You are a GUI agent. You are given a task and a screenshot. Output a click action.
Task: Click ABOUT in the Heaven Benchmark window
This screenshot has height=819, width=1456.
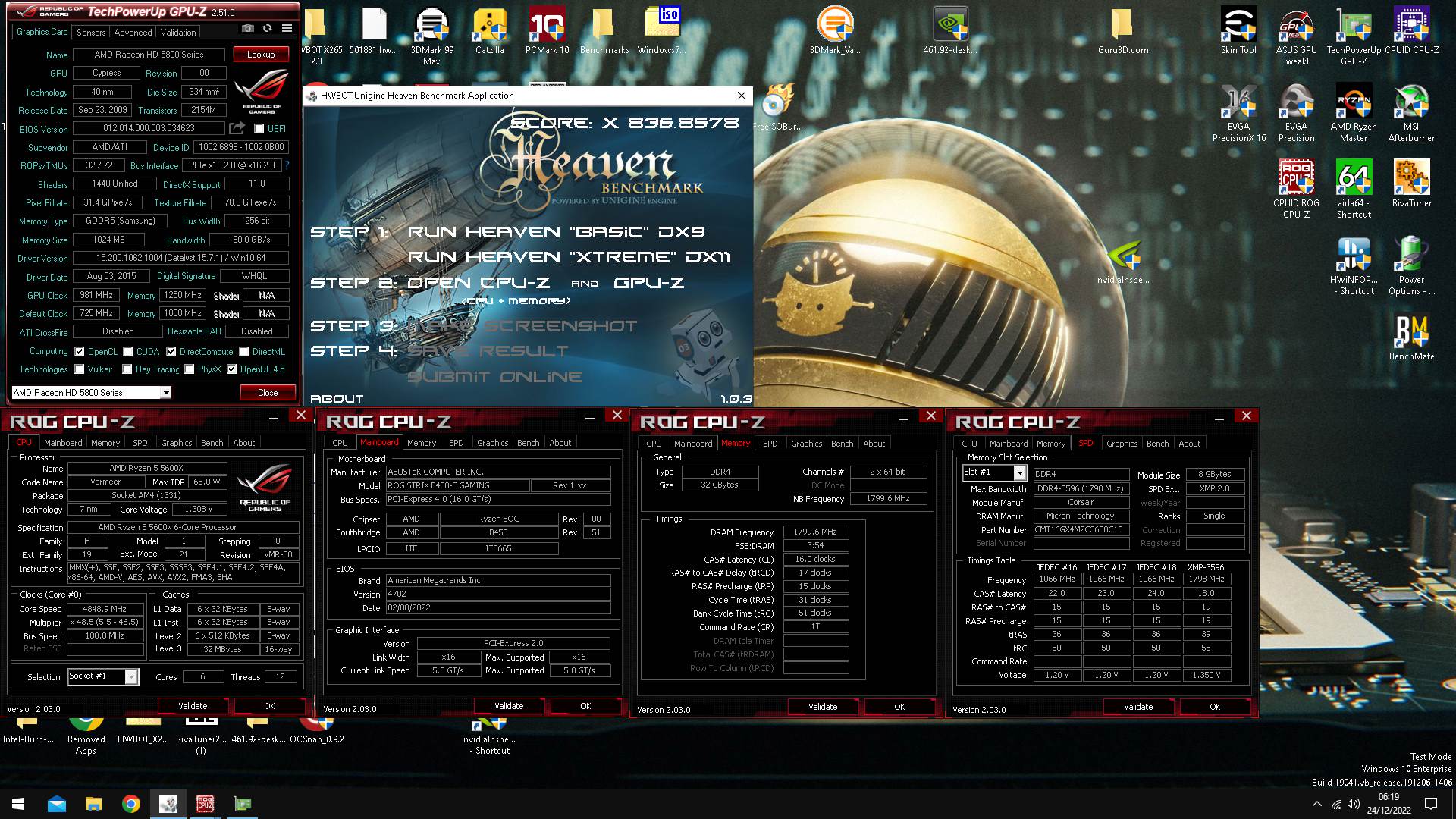[x=337, y=399]
